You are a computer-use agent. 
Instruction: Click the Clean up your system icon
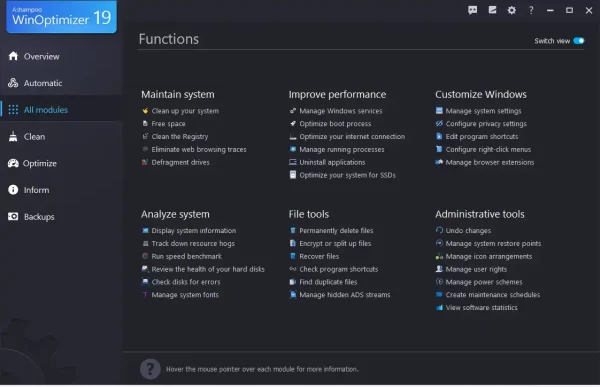145,111
